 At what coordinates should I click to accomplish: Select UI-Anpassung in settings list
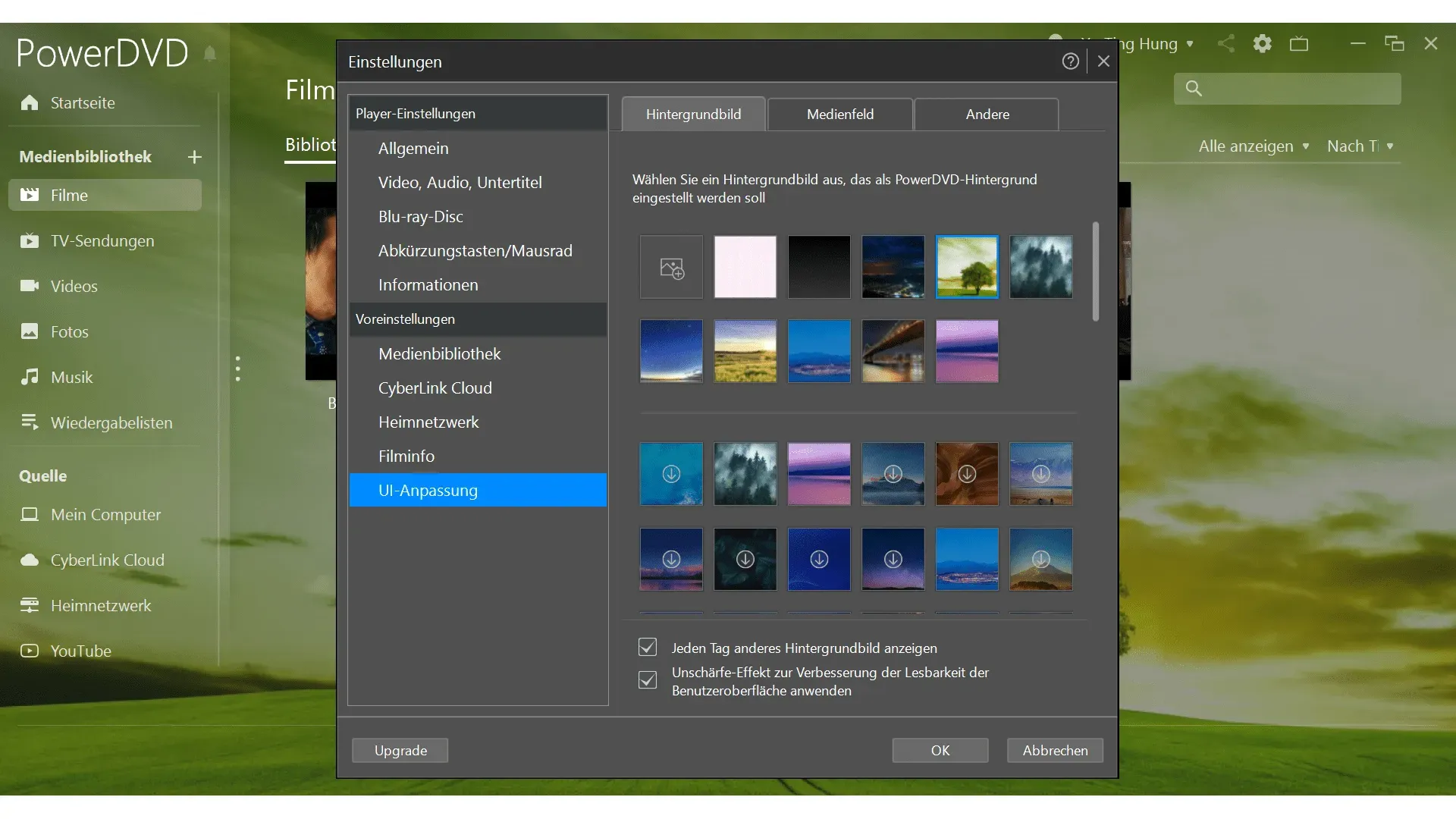pyautogui.click(x=478, y=491)
